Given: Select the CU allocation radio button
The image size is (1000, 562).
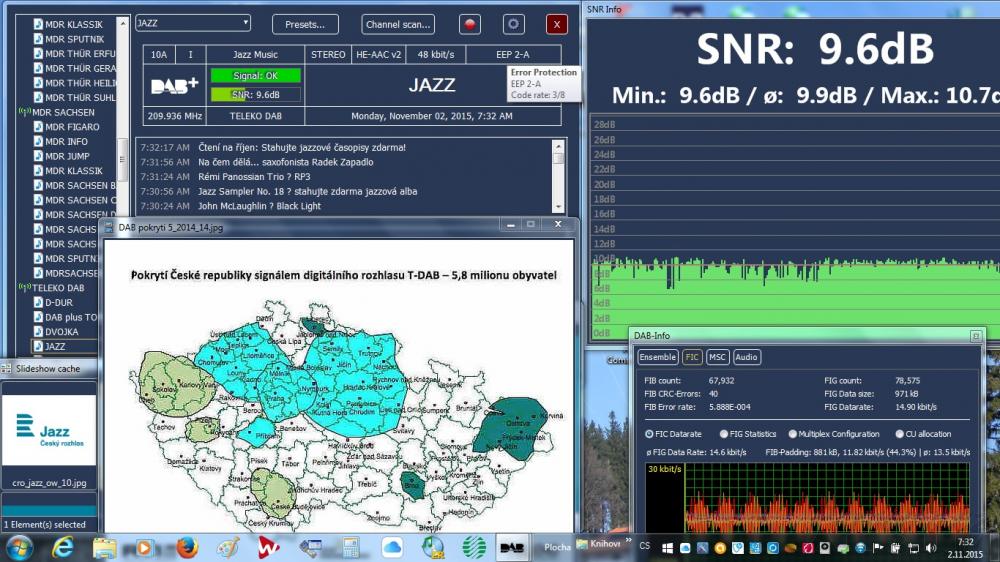Looking at the screenshot, I should coord(899,434).
